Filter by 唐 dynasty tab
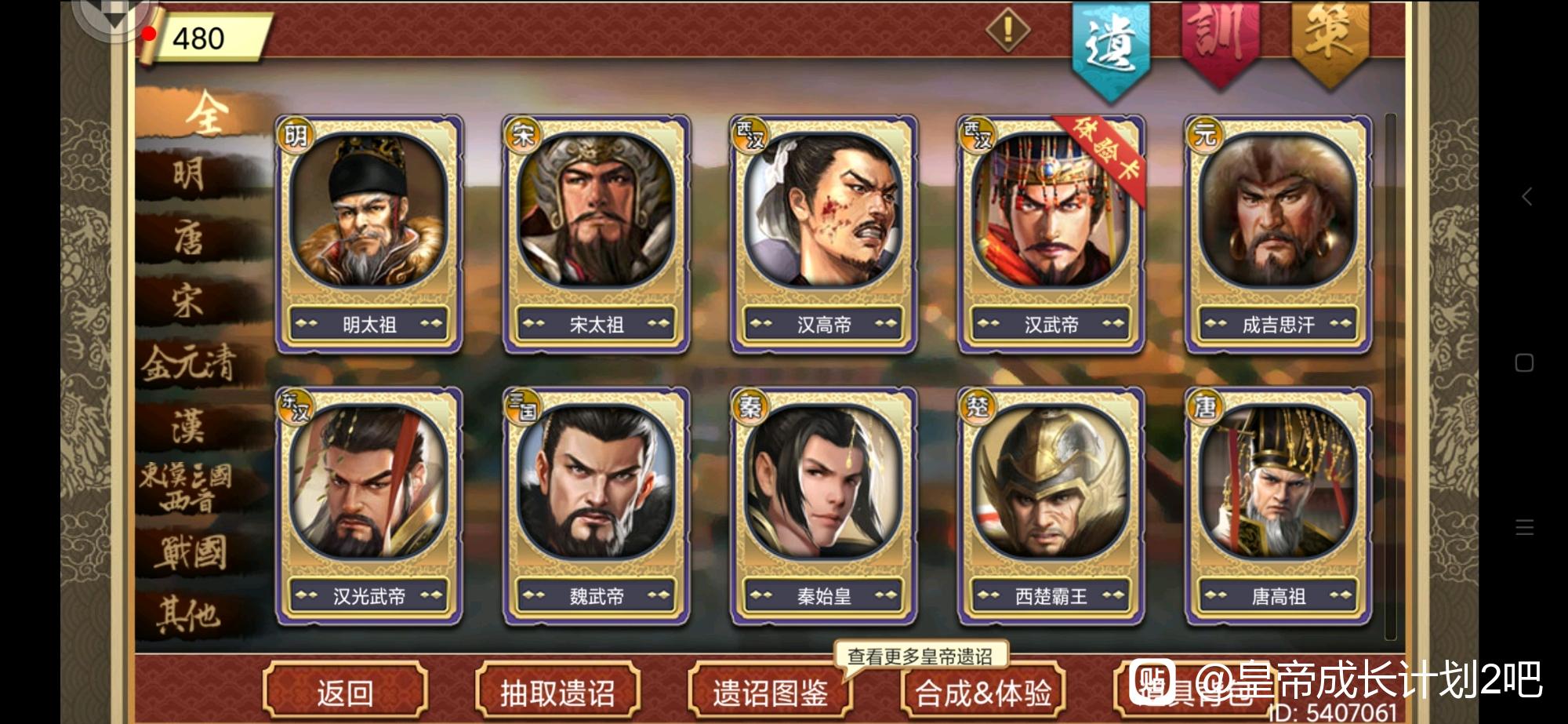 [190, 237]
